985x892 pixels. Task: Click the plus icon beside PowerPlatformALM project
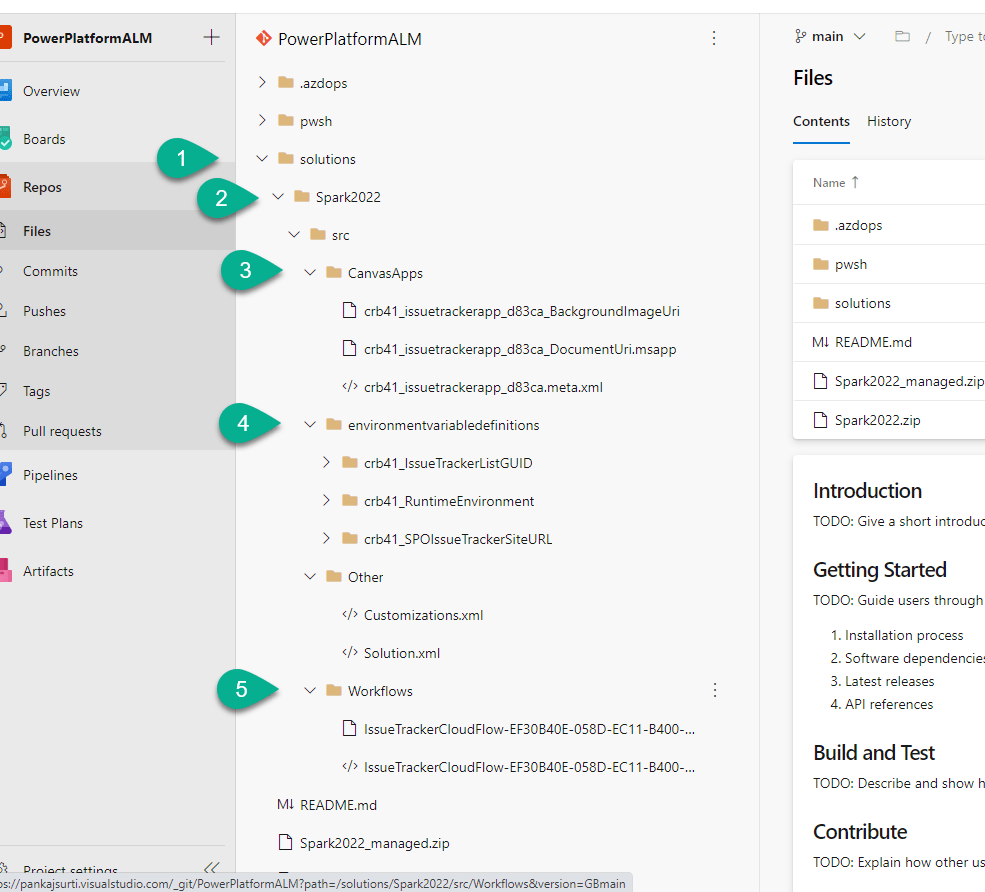coord(211,38)
